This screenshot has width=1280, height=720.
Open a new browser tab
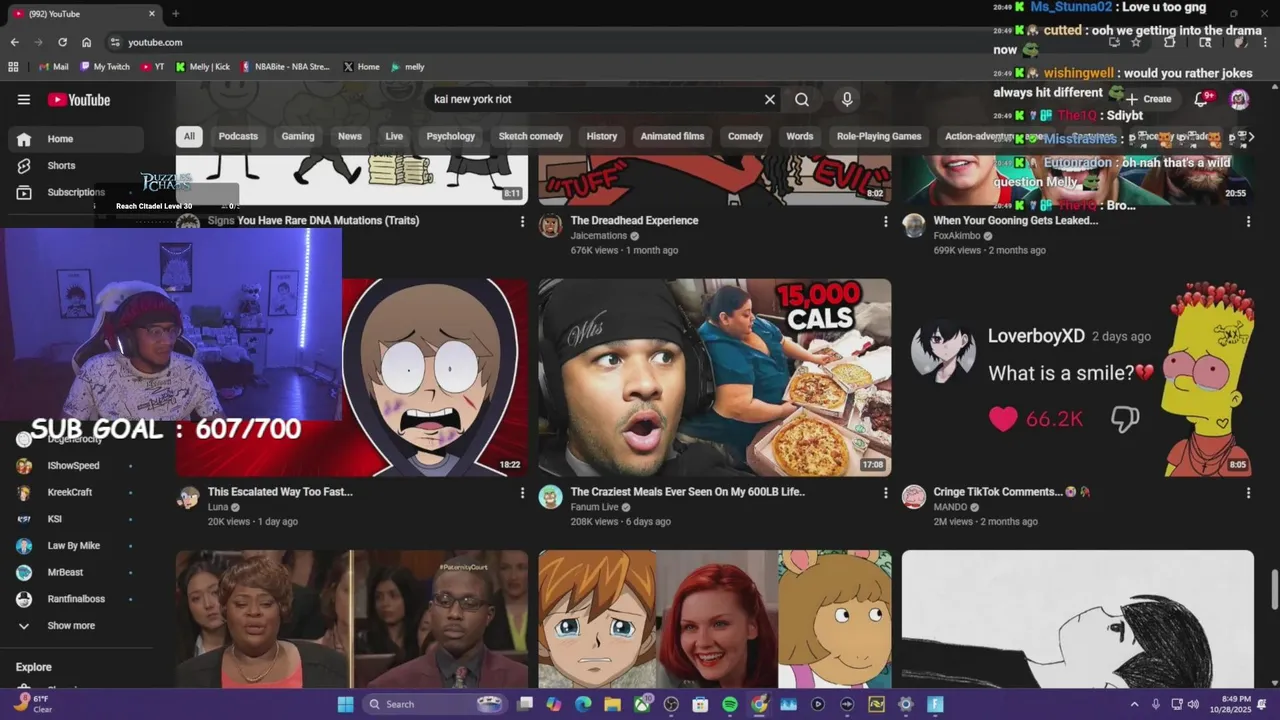(175, 14)
